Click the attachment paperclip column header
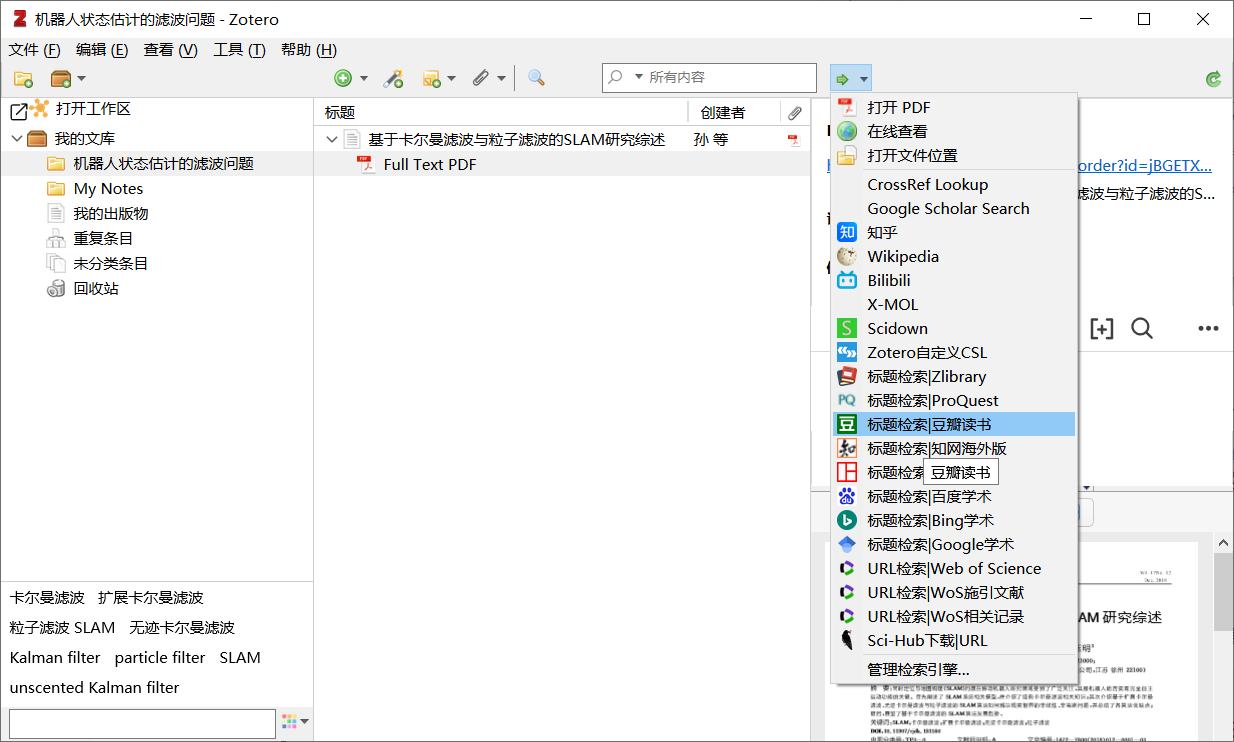 pos(795,113)
